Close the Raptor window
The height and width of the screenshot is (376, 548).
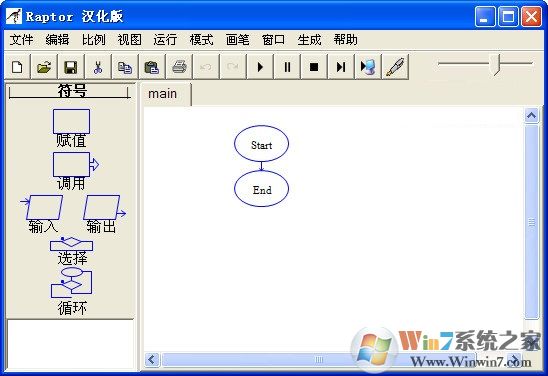point(531,16)
